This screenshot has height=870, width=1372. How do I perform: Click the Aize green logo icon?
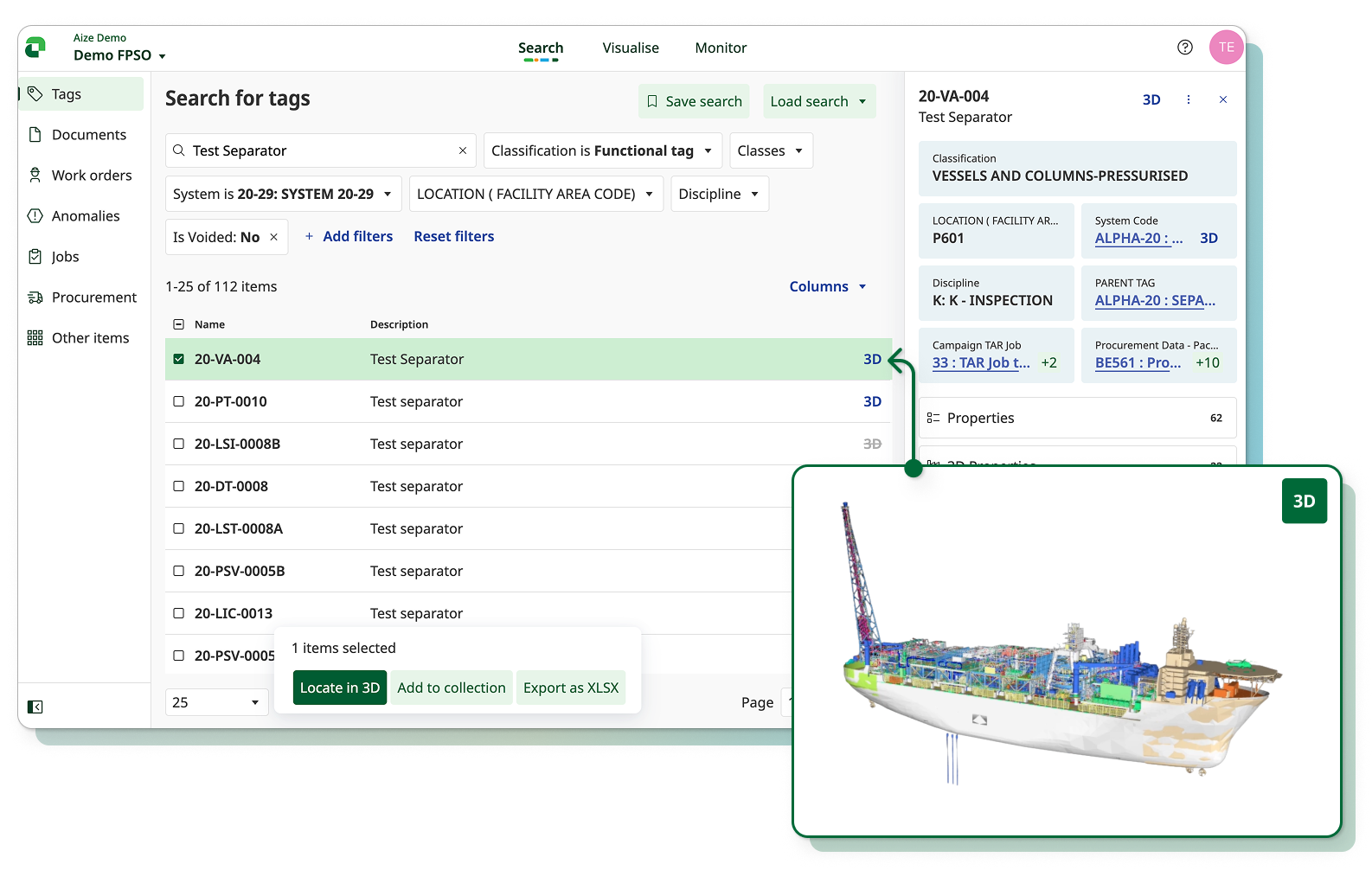click(x=35, y=48)
